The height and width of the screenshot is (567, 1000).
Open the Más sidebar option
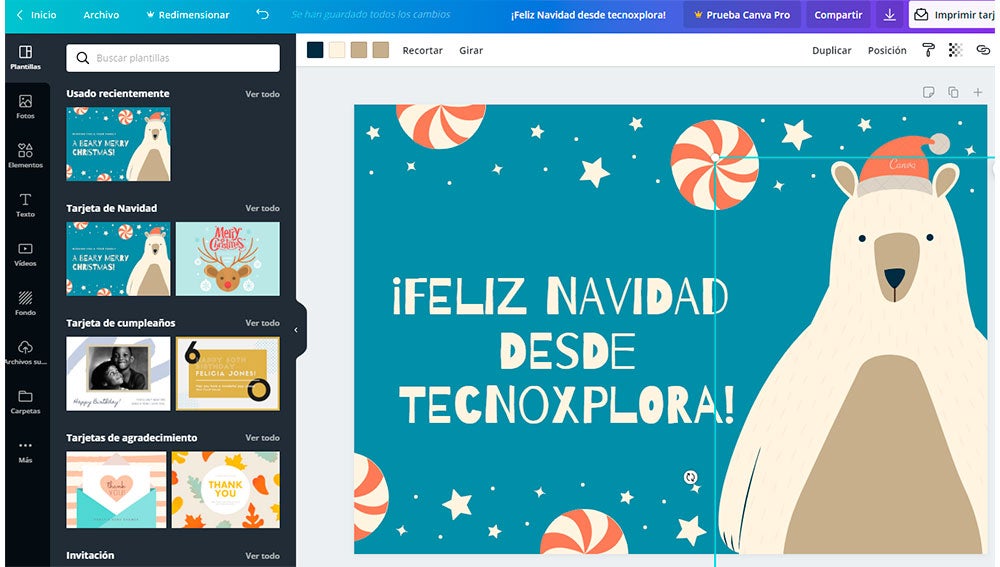26,451
